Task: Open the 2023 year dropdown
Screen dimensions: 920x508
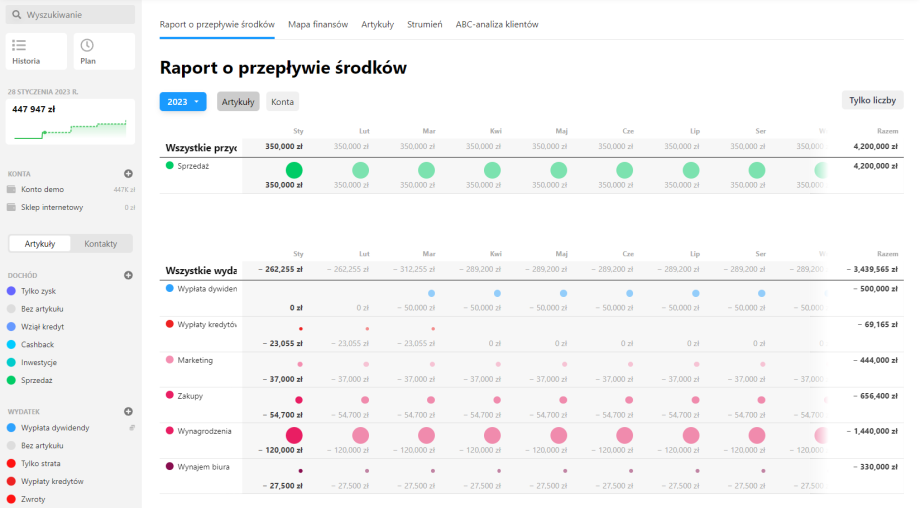Action: click(182, 101)
